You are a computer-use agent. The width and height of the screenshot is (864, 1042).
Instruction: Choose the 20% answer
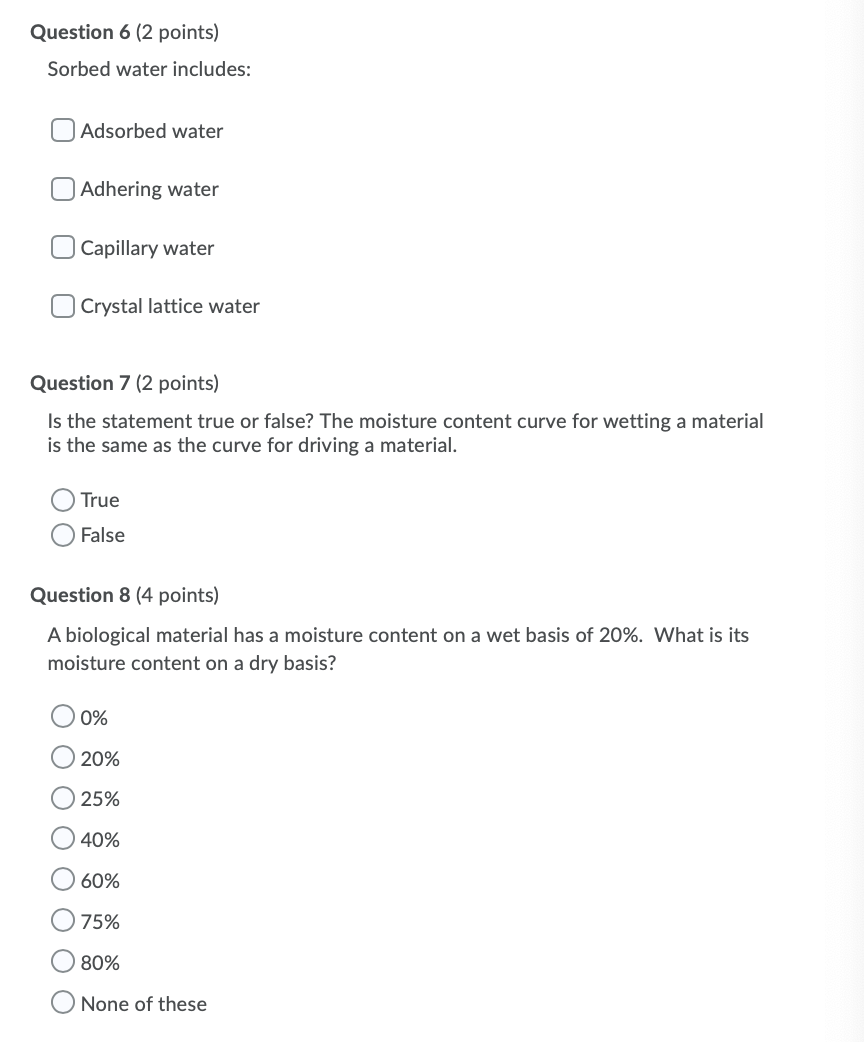pyautogui.click(x=62, y=757)
